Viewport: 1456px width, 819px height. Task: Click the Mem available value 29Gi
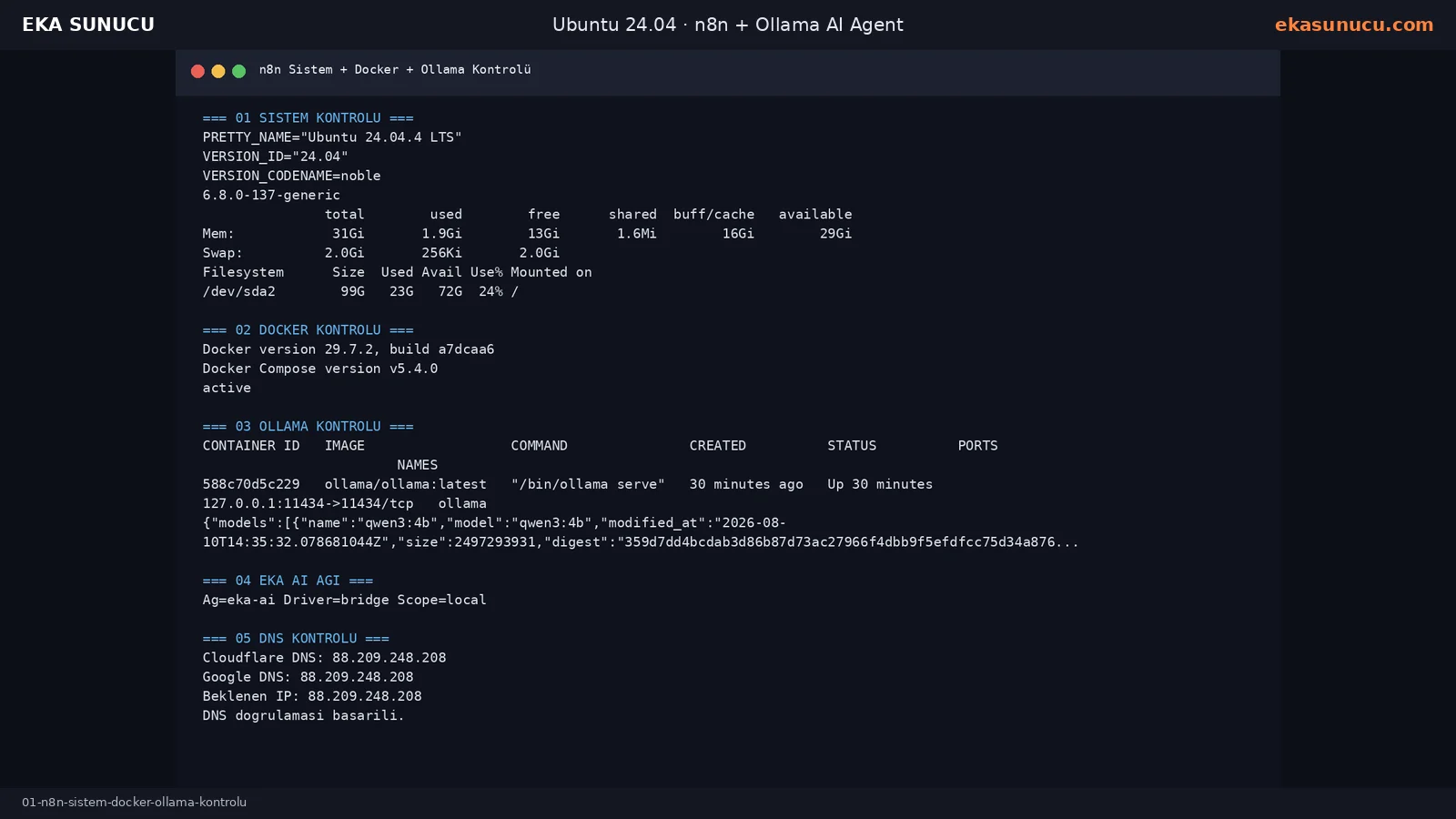pyautogui.click(x=835, y=234)
